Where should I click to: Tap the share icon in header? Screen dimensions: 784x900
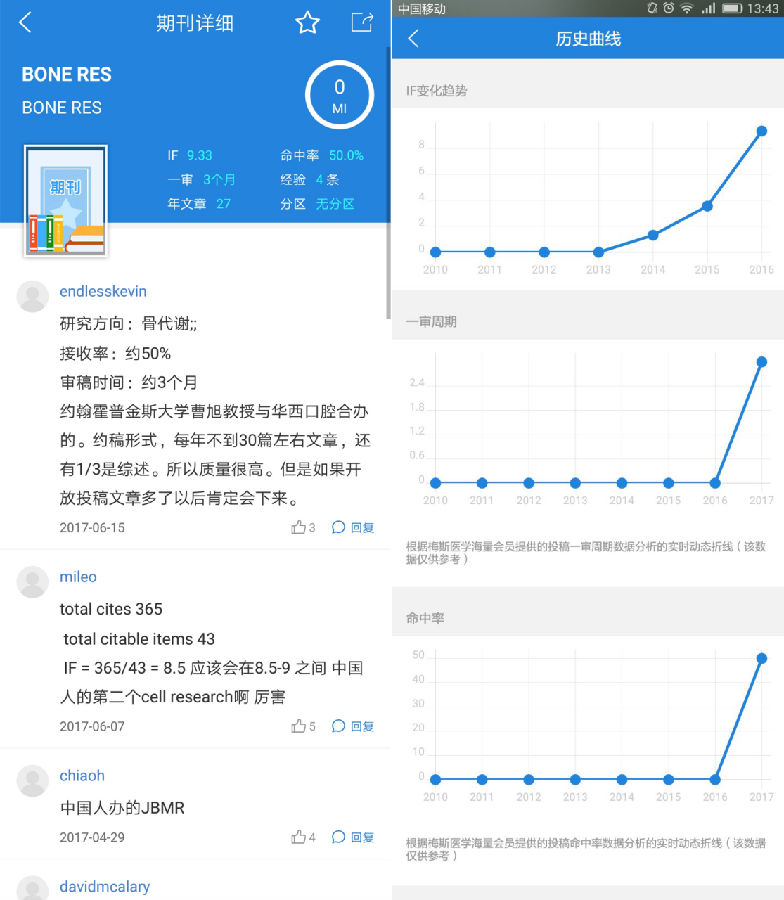pyautogui.click(x=361, y=23)
